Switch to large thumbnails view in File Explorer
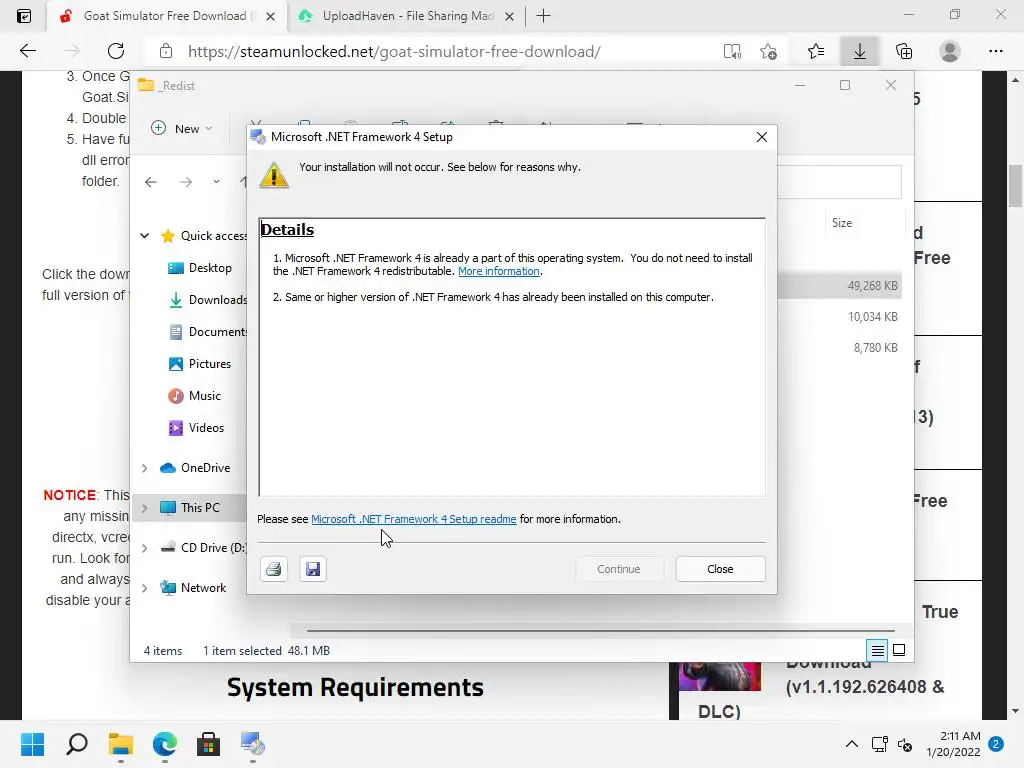Image resolution: width=1024 pixels, height=768 pixels. coord(899,650)
